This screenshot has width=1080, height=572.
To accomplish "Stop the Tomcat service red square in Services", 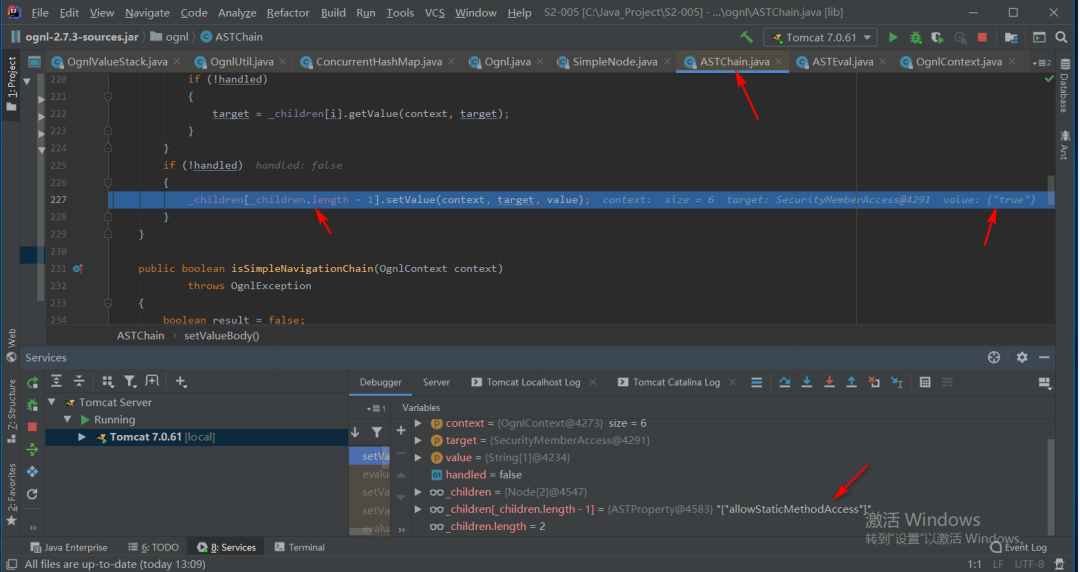I will (x=32, y=427).
